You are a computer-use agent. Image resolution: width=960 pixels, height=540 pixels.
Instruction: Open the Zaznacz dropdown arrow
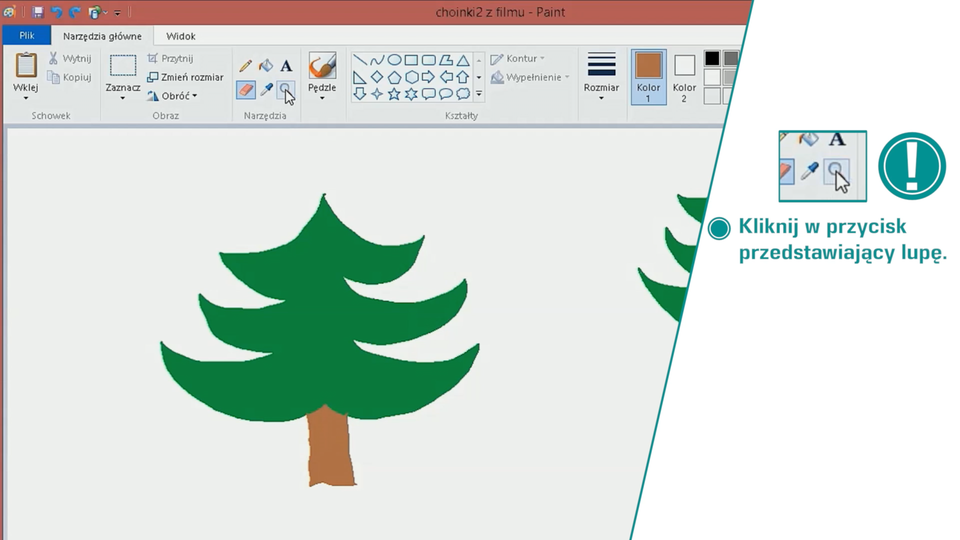[x=122, y=99]
